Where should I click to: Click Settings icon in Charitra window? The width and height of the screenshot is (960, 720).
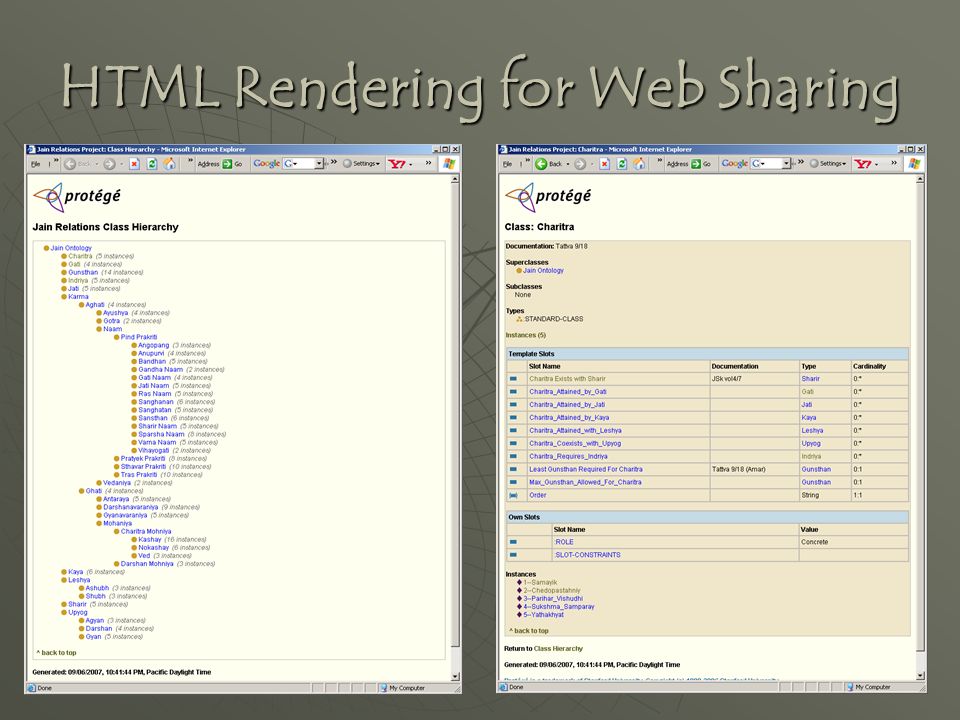(x=814, y=163)
